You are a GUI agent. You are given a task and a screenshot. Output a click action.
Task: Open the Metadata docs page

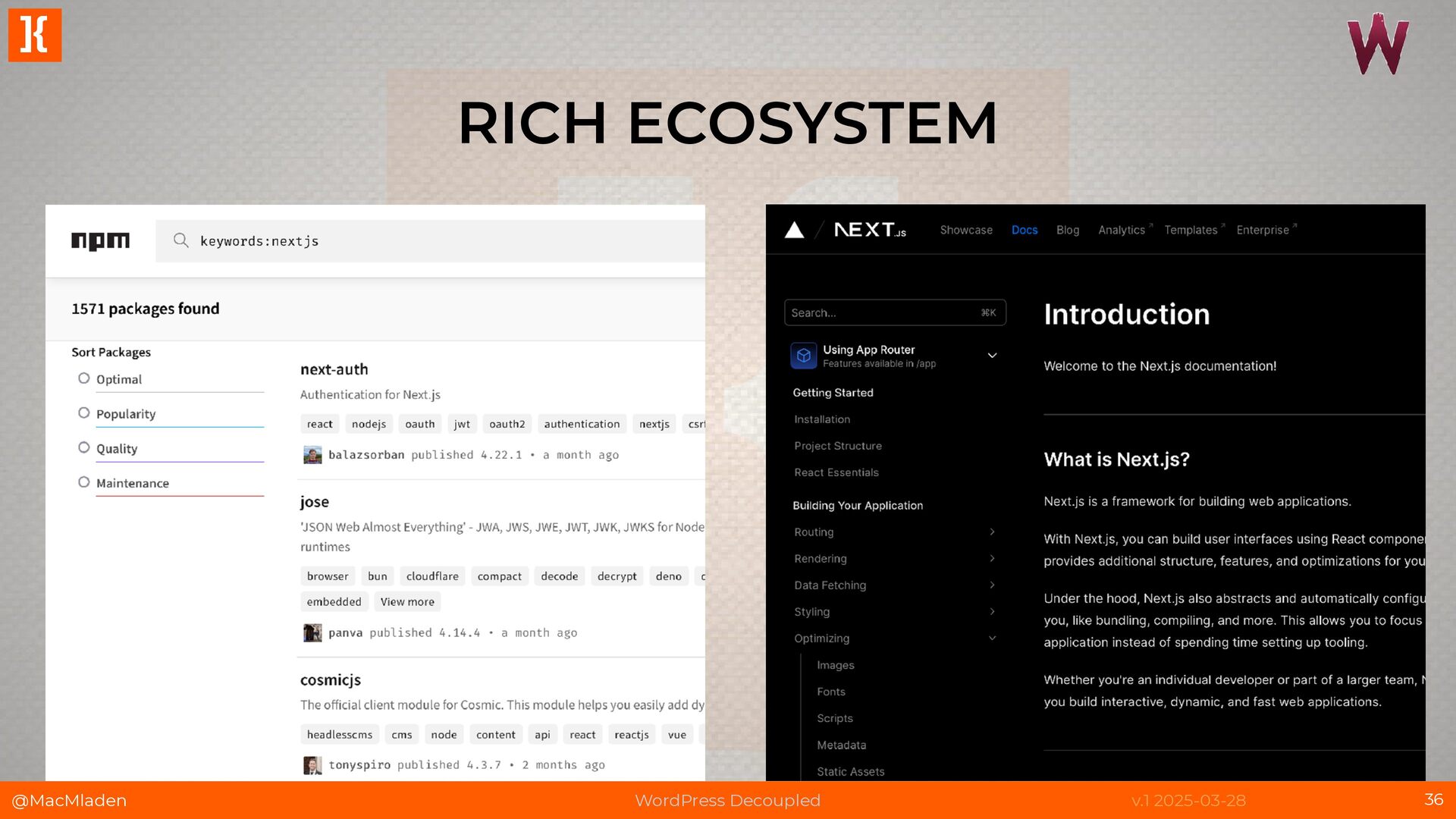(x=842, y=745)
